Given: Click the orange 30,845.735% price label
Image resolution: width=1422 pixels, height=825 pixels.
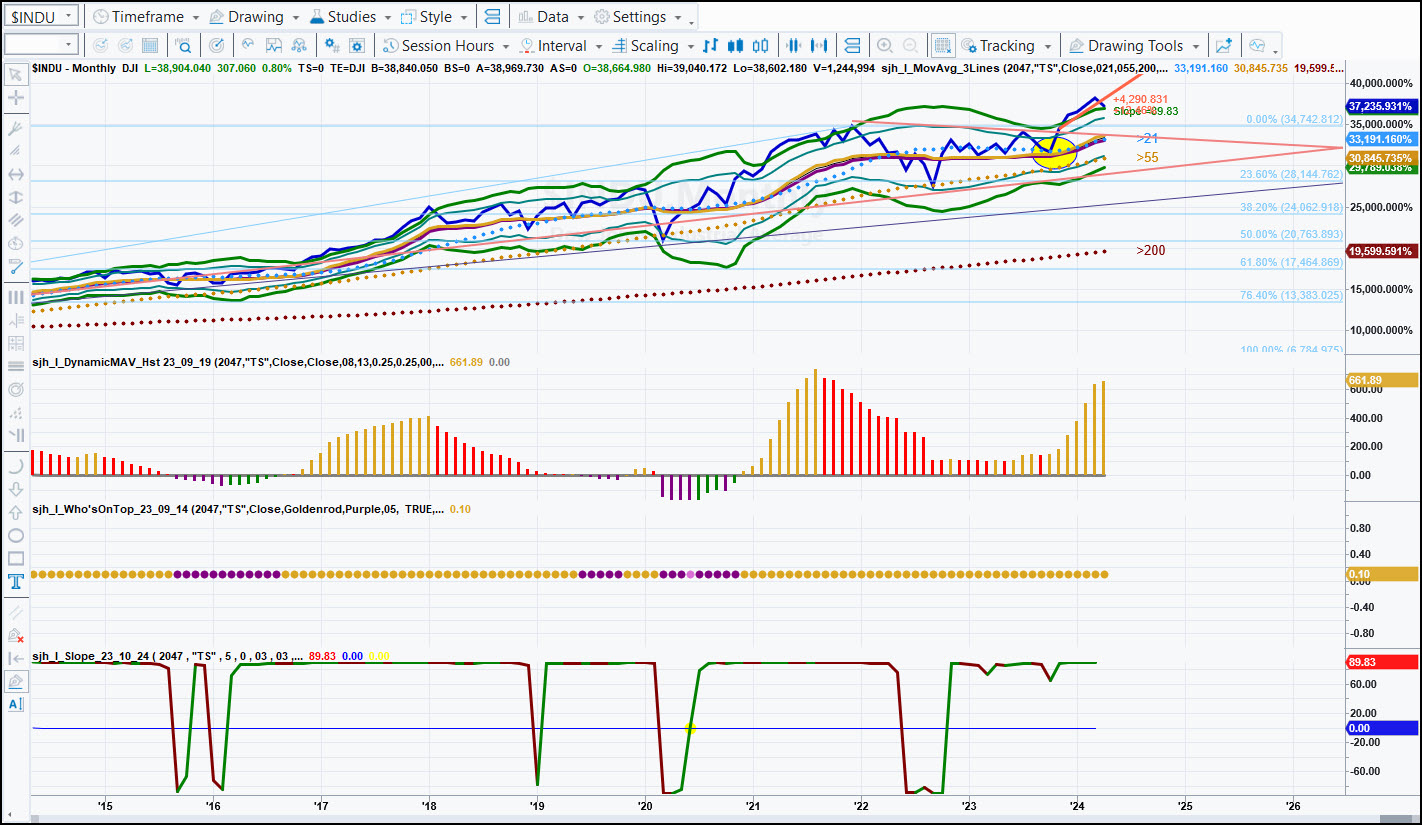Looking at the screenshot, I should pyautogui.click(x=1381, y=158).
